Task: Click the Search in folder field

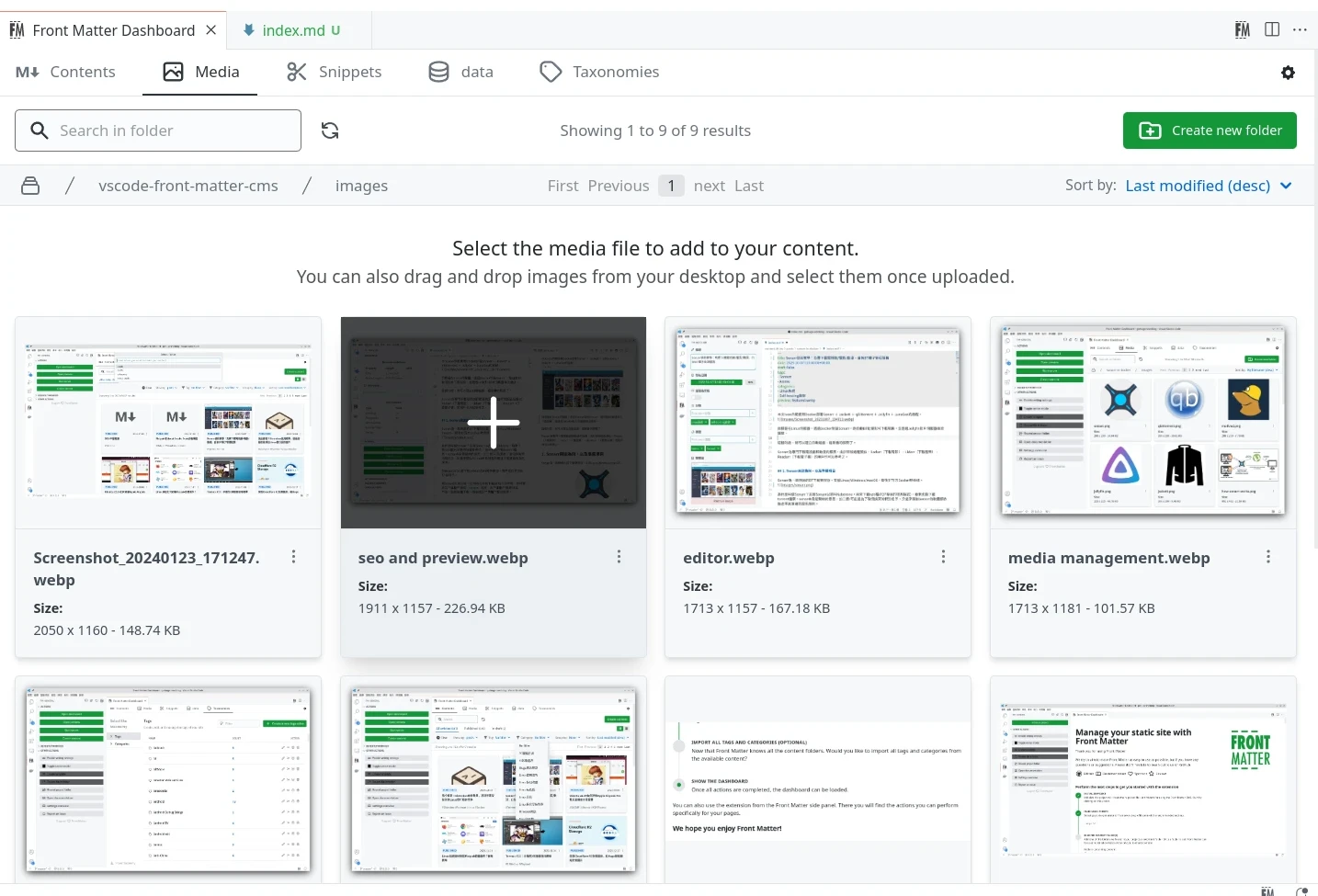Action: 158,130
